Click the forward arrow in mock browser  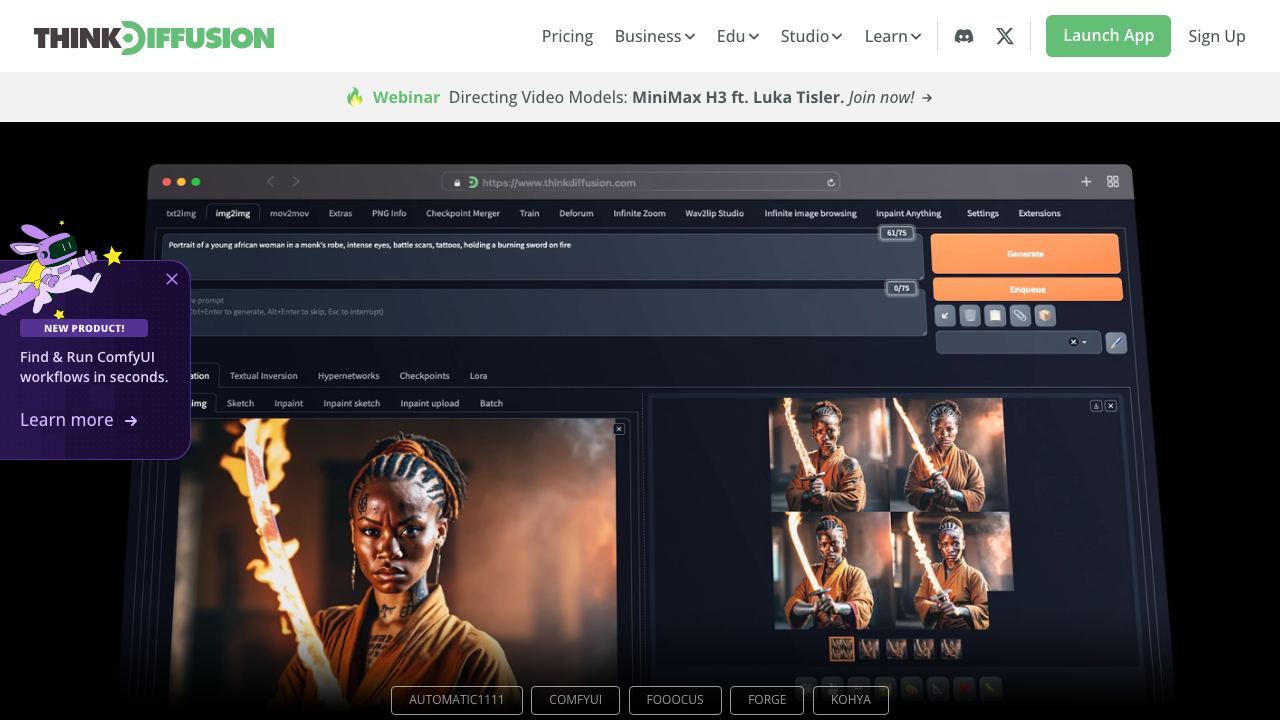point(296,181)
